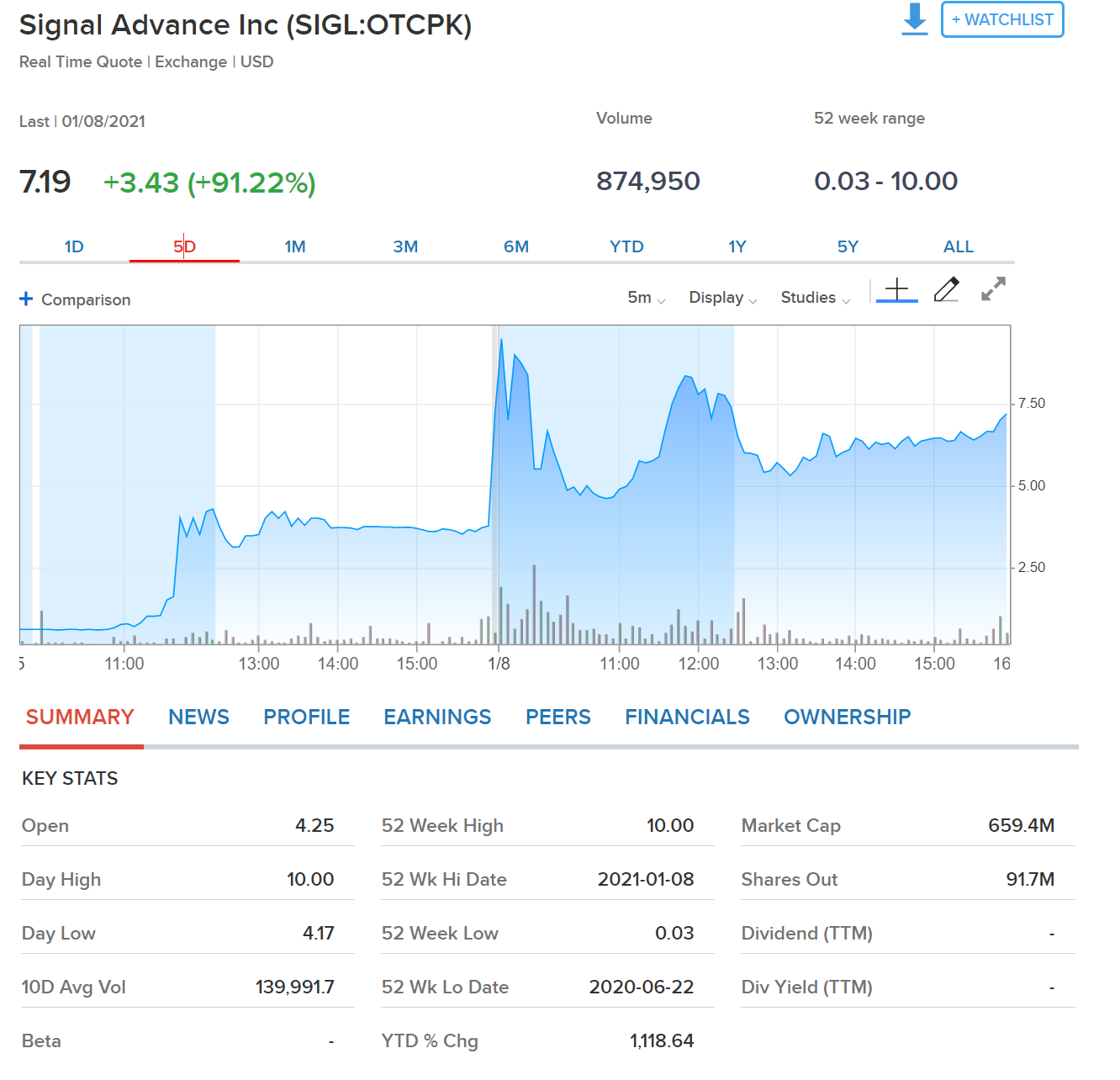
Task: Select the 5D time range
Action: (184, 246)
